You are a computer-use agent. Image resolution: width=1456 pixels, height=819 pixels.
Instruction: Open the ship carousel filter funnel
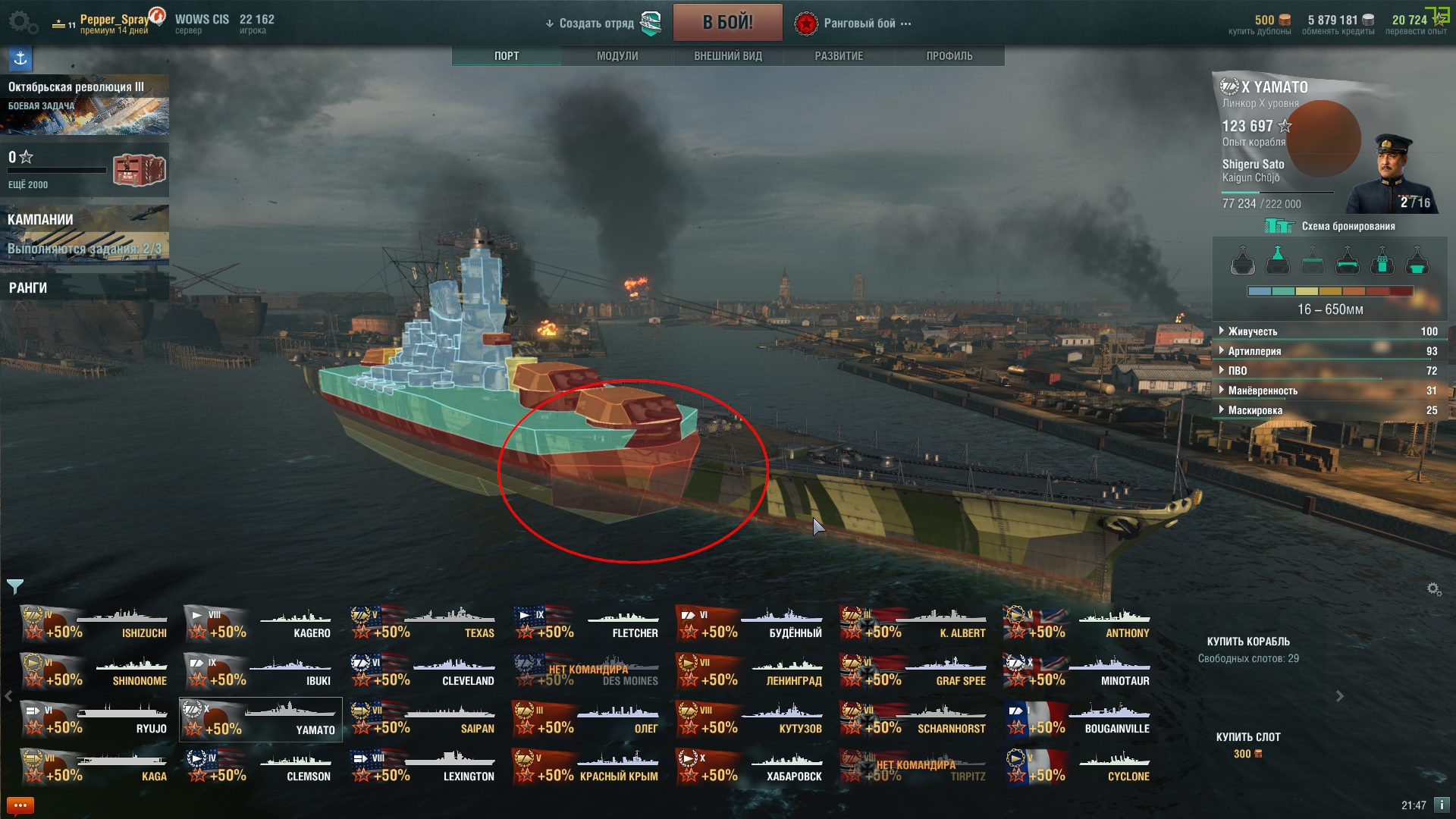pos(15,586)
